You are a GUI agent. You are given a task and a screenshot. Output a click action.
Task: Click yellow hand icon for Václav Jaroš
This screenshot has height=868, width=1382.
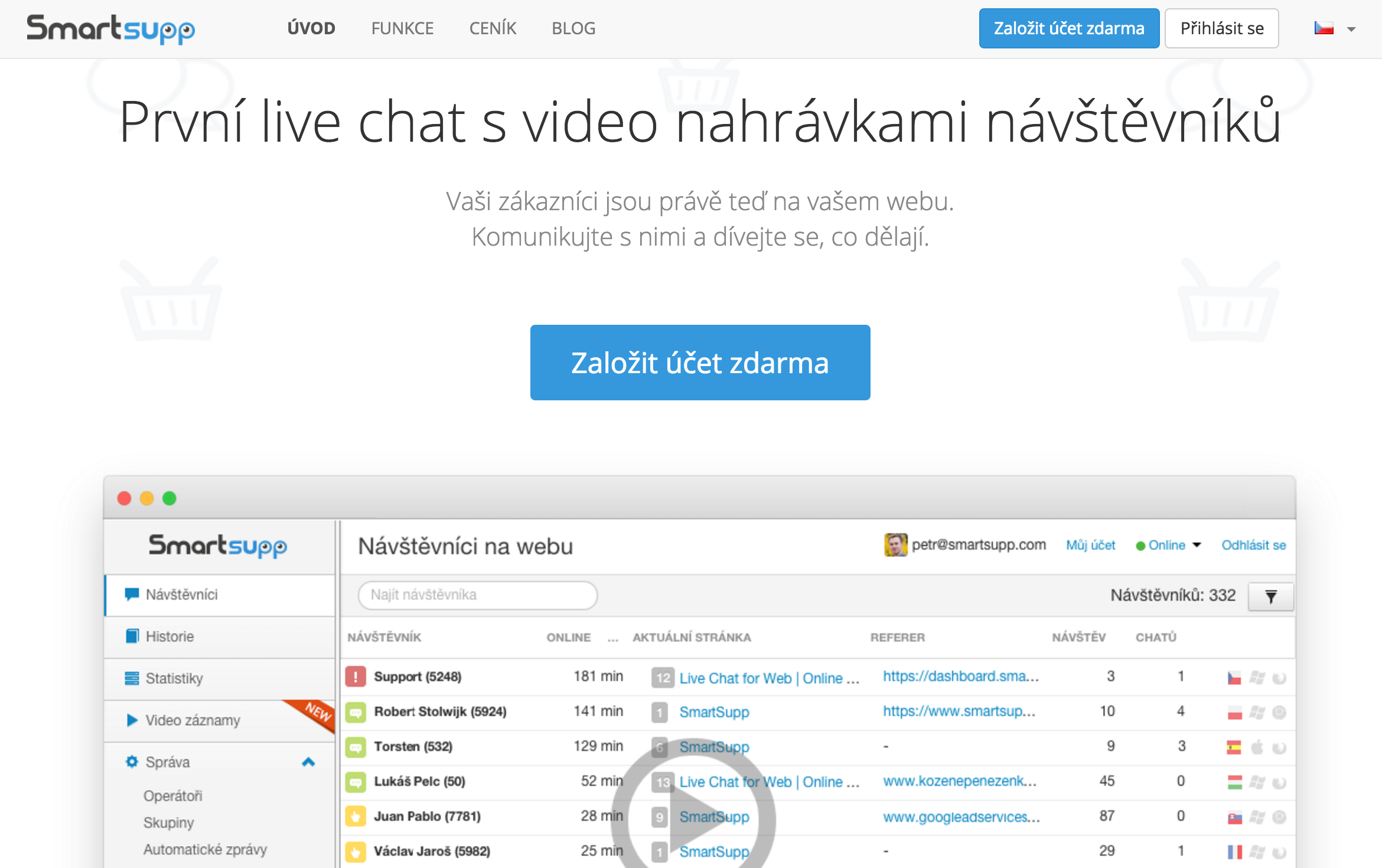pyautogui.click(x=356, y=851)
